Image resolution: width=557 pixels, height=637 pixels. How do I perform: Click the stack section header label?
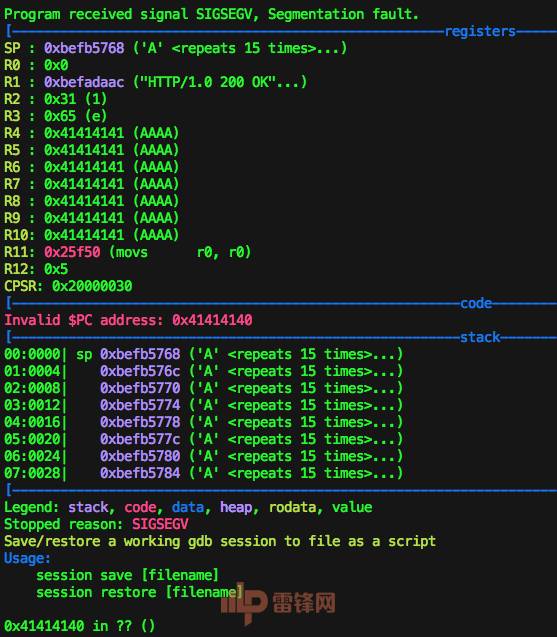[x=480, y=338]
